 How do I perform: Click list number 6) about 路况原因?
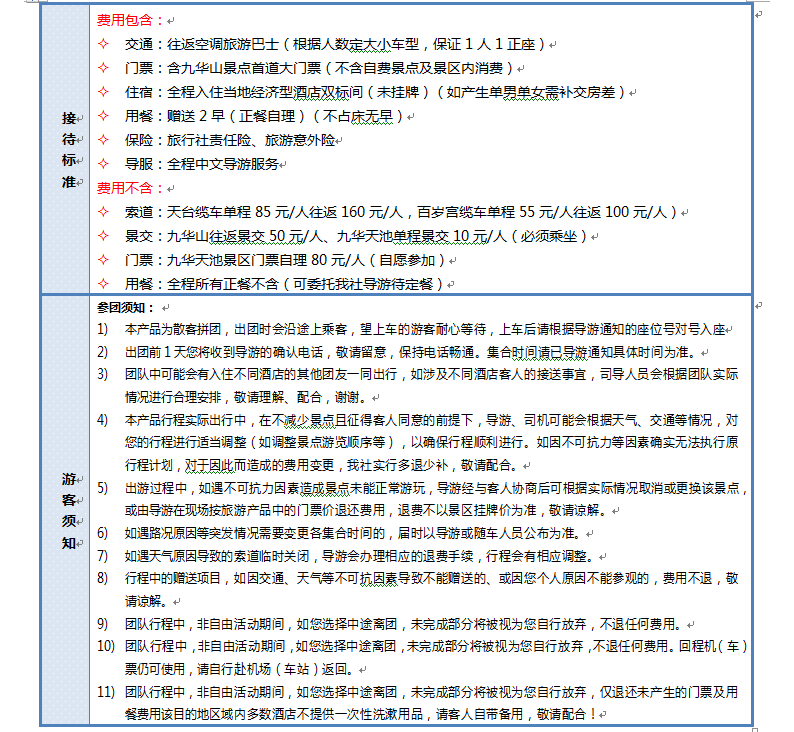[x=102, y=533]
